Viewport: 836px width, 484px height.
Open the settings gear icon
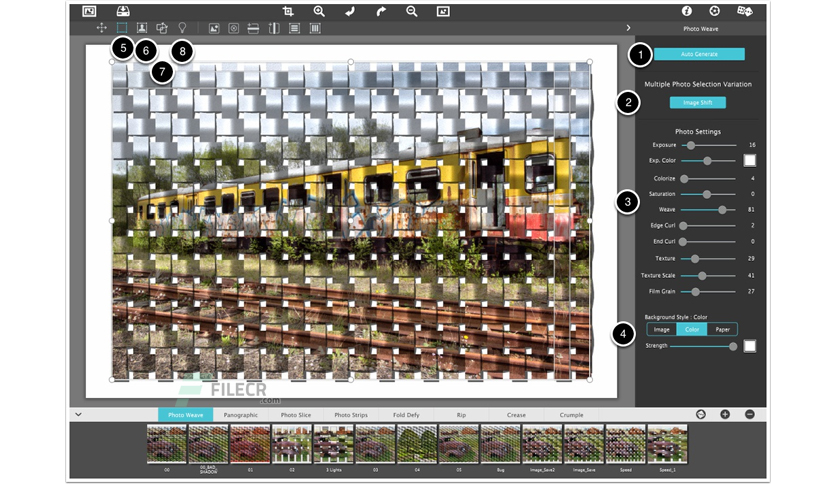coord(714,11)
